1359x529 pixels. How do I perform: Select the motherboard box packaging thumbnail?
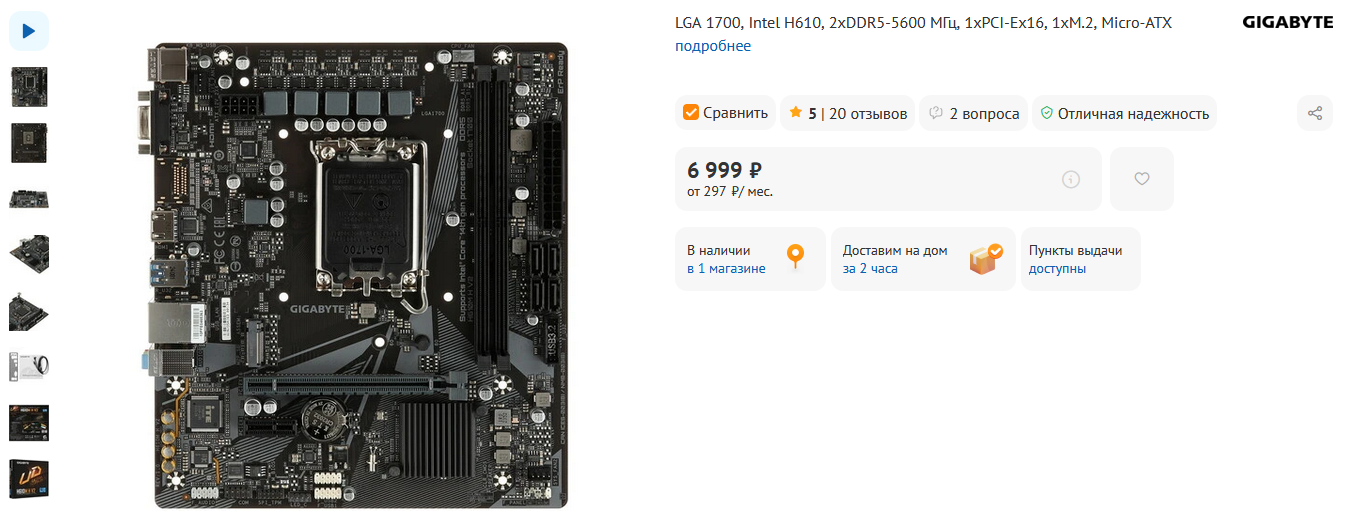pyautogui.click(x=29, y=479)
